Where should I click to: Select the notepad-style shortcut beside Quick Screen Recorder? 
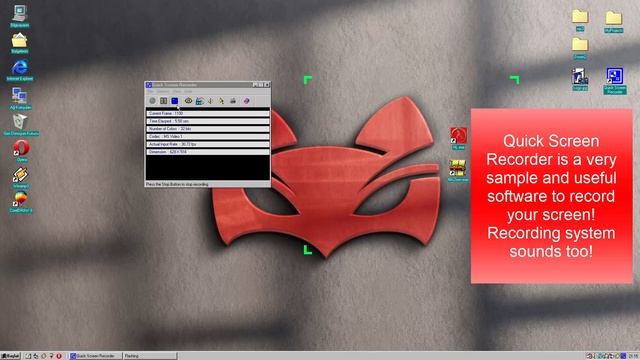pyautogui.click(x=580, y=79)
